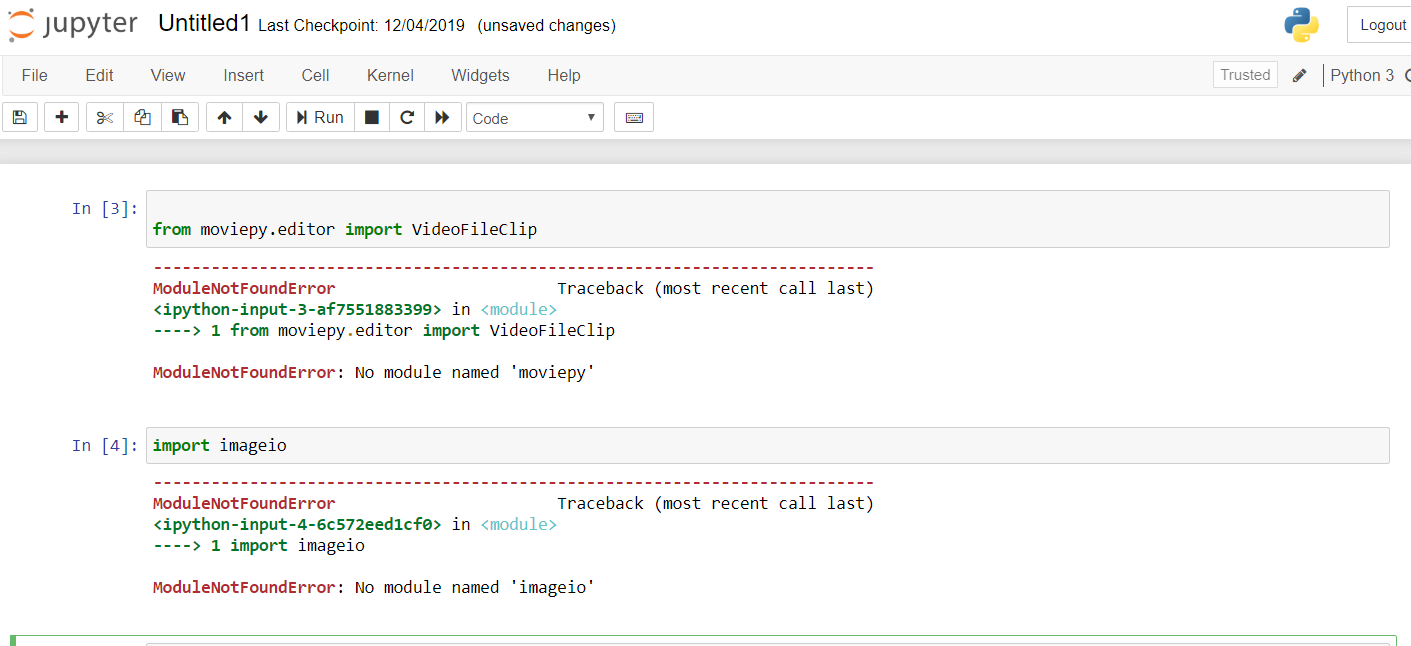Copy the selected cell using copy icon
This screenshot has width=1411, height=646.
coord(141,117)
